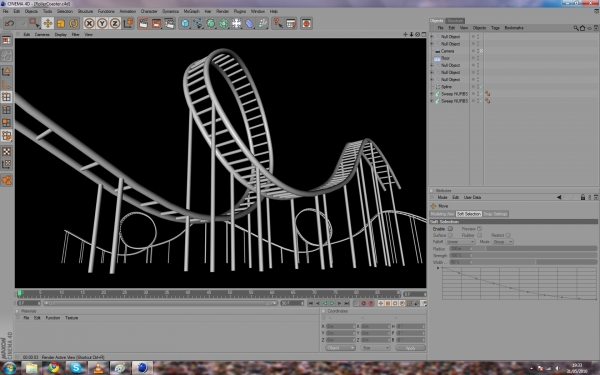Switch to the Snap Settings tab
Viewport: 600px width, 375px height.
click(x=495, y=214)
